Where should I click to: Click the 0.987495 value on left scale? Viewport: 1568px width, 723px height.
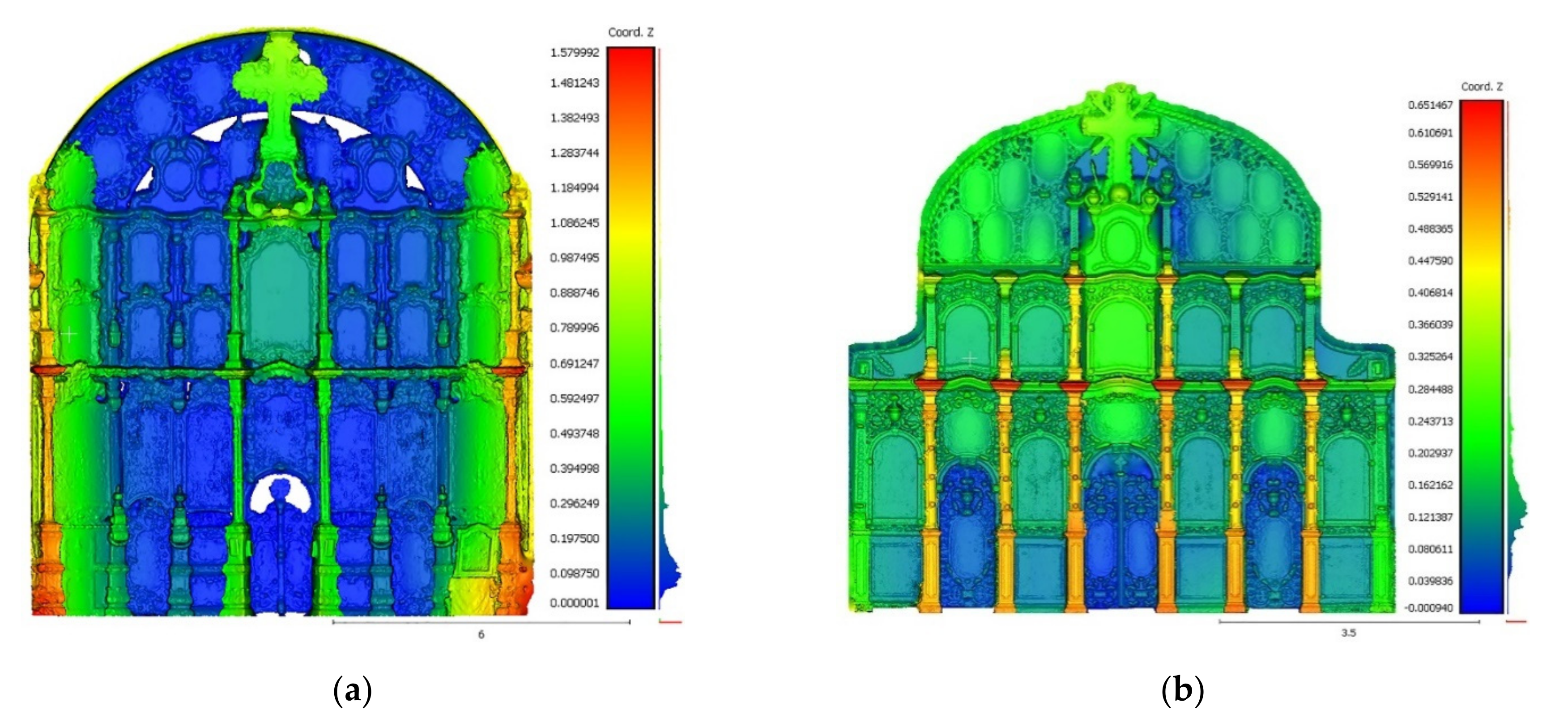point(575,258)
